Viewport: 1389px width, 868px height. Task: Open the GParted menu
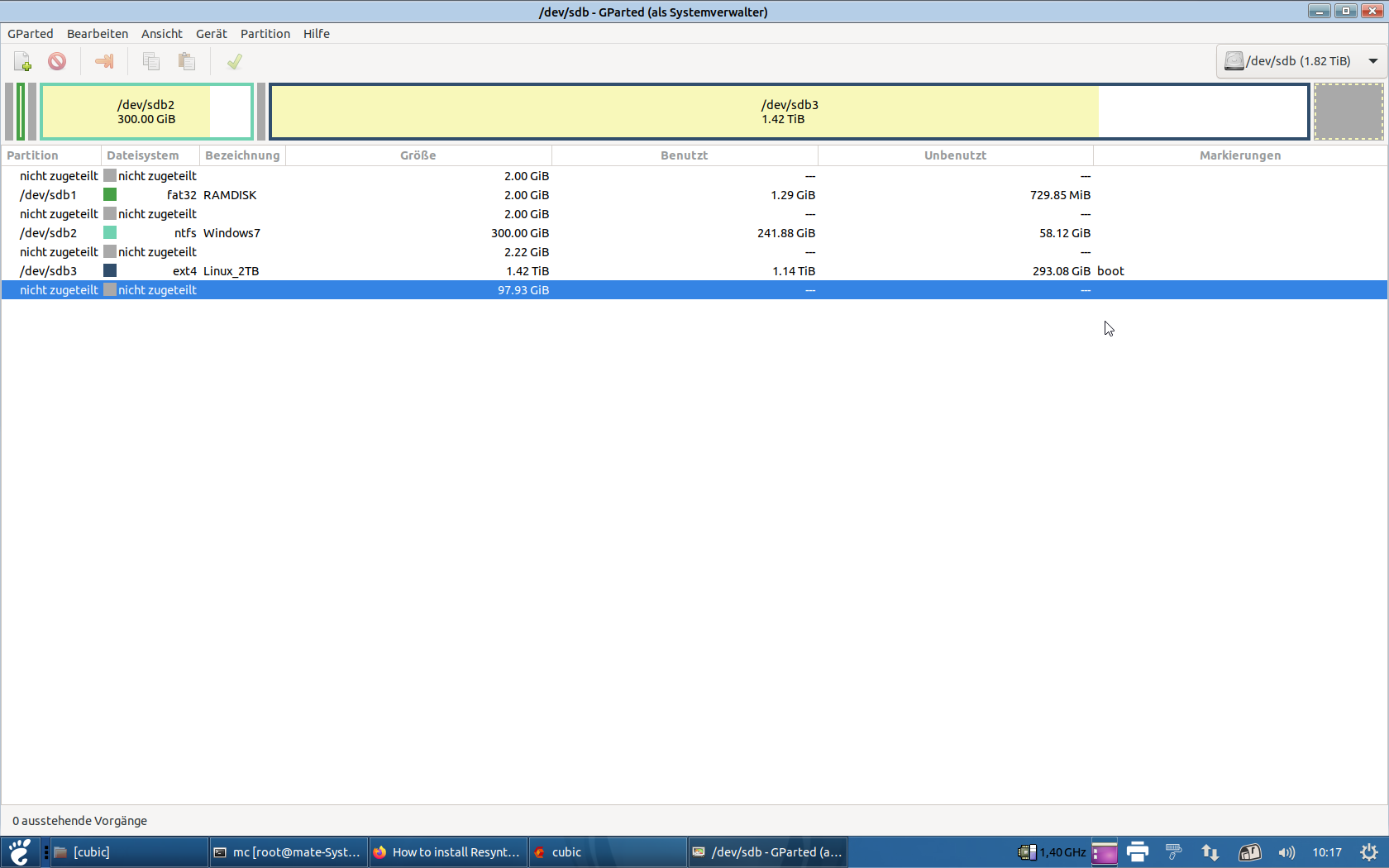tap(31, 34)
